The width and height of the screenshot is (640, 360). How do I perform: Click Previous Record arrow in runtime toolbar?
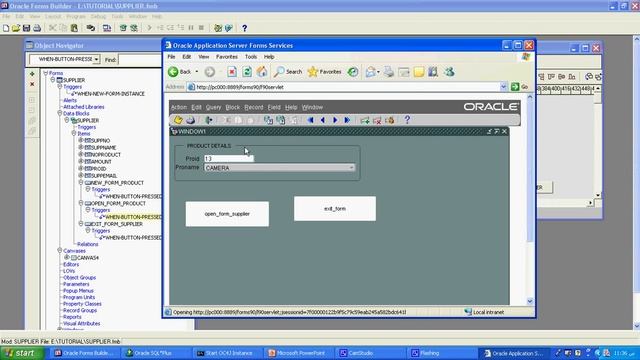(322, 120)
